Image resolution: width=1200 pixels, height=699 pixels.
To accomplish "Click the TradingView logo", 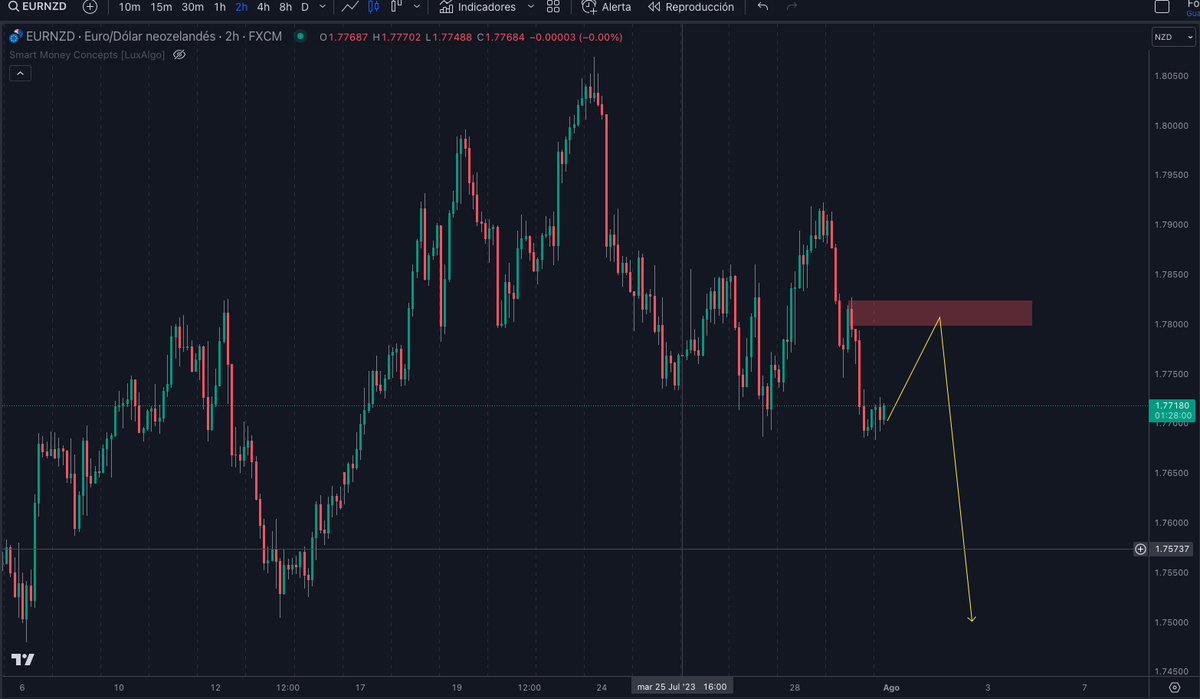I will (23, 660).
